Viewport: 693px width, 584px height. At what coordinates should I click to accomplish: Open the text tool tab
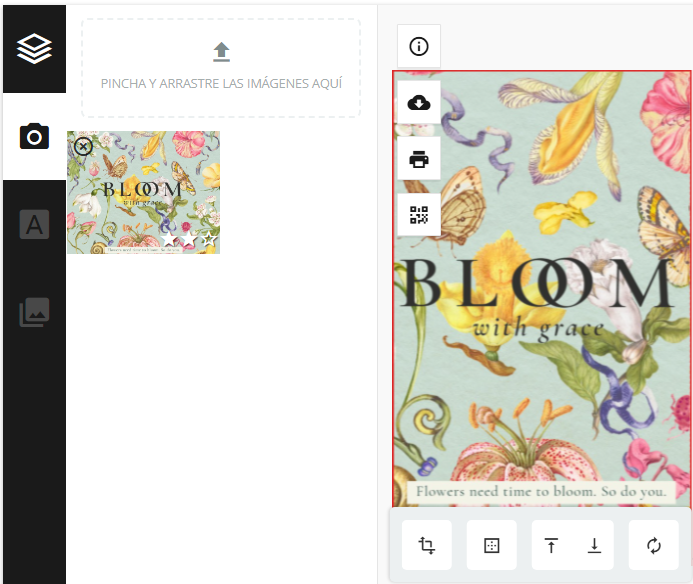tap(34, 224)
